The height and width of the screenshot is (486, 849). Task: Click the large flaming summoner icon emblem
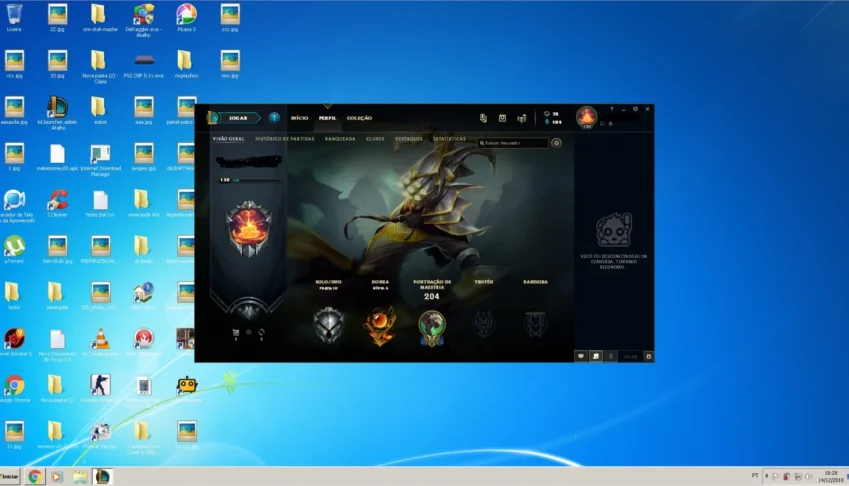point(249,228)
